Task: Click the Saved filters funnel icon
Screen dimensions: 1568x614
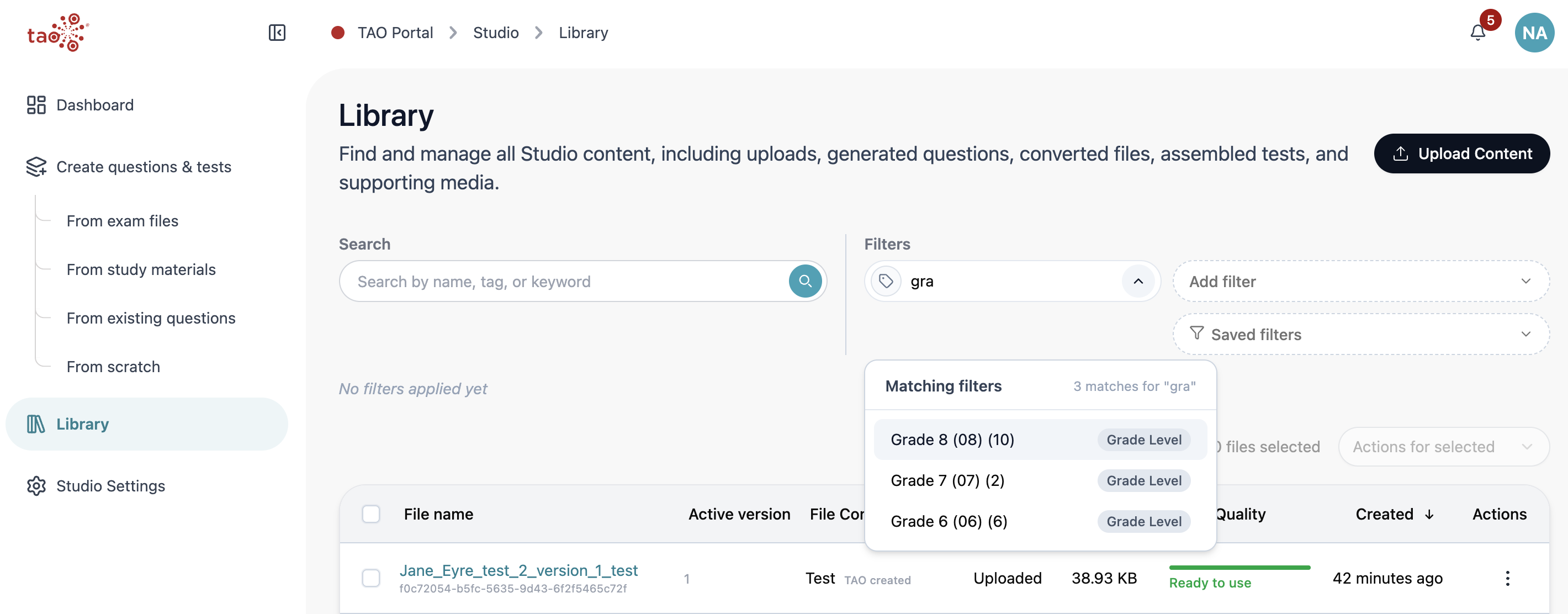Action: [1196, 333]
